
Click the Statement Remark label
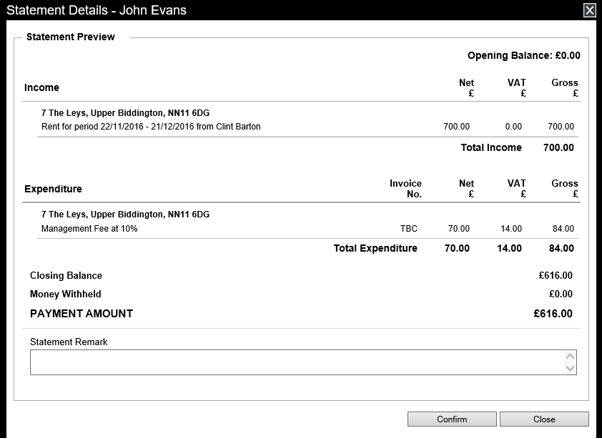point(69,342)
